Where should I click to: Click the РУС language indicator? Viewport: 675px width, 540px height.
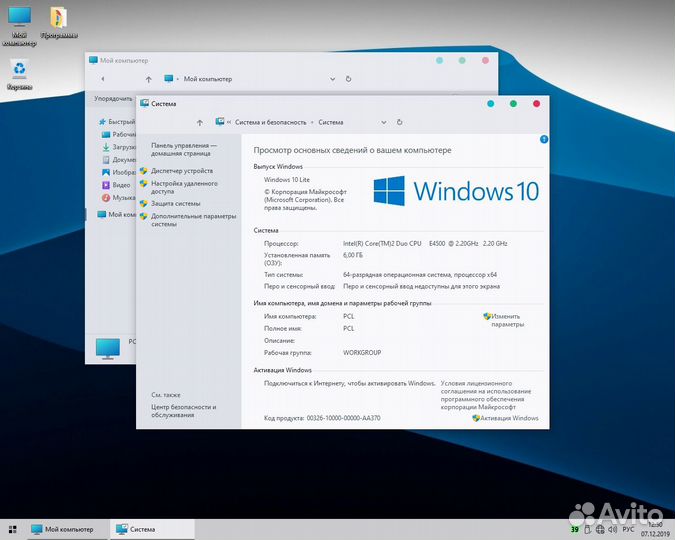coord(629,529)
